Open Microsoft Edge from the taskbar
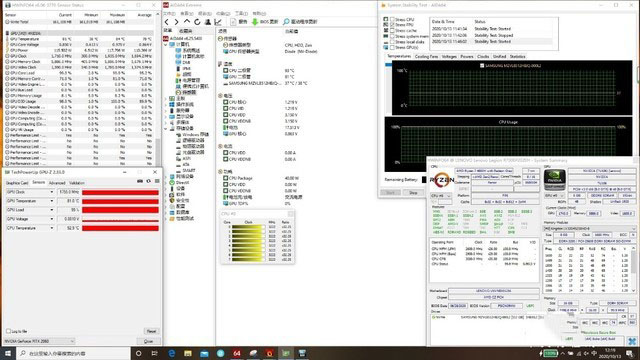Screen dimensions: 640x360 click(x=171, y=353)
